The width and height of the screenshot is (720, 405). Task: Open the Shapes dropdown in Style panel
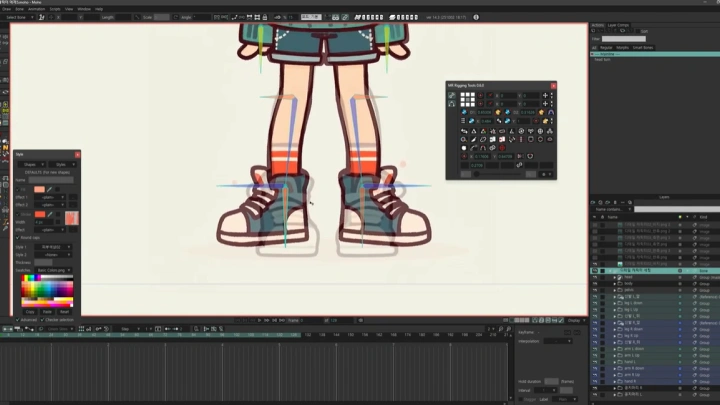tap(30, 164)
